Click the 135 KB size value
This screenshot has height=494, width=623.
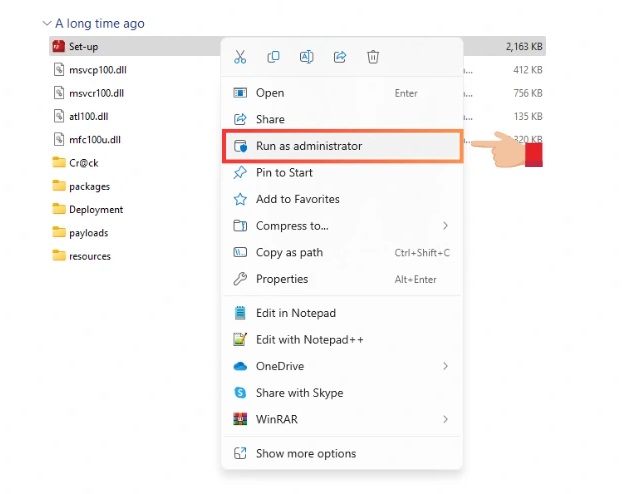click(528, 116)
